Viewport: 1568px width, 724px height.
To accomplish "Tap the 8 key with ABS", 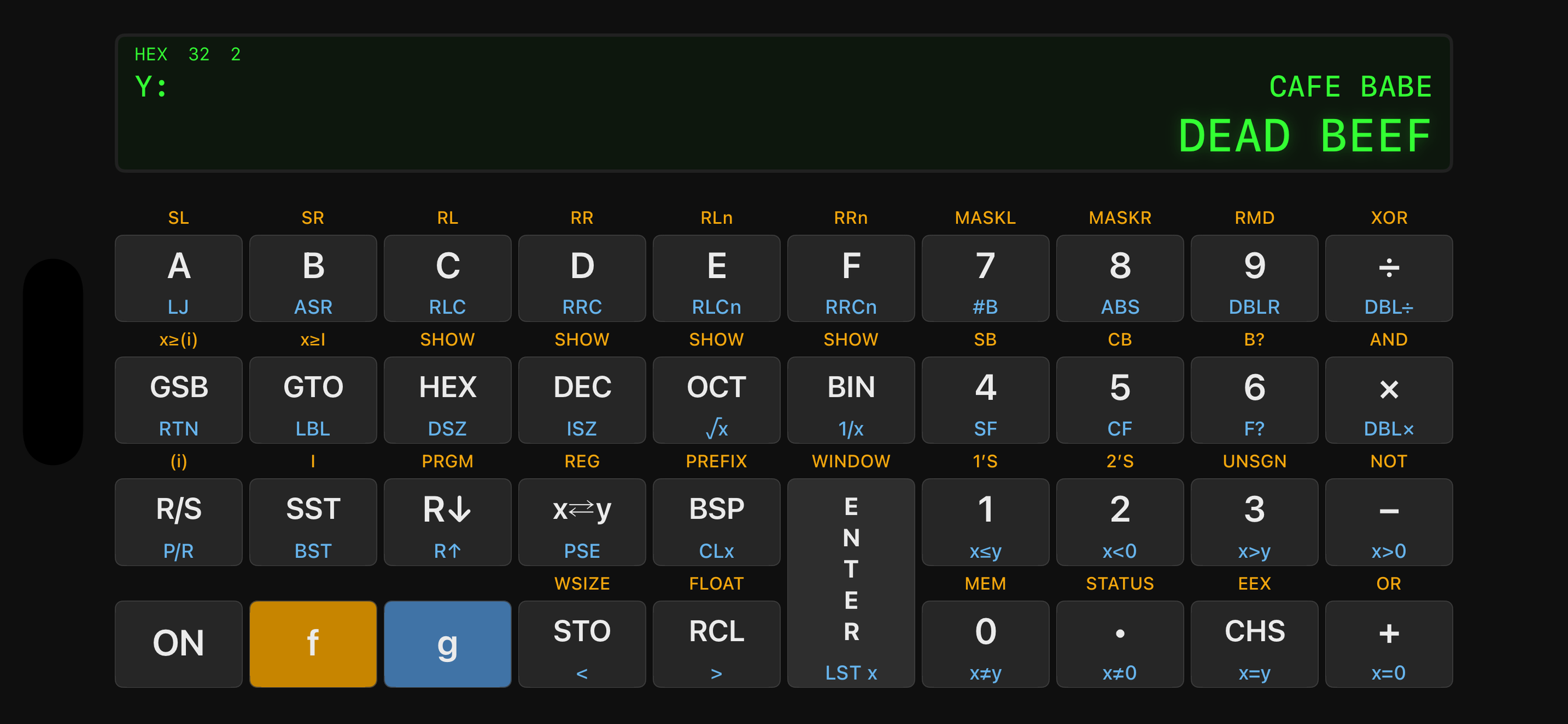I will (x=1120, y=278).
